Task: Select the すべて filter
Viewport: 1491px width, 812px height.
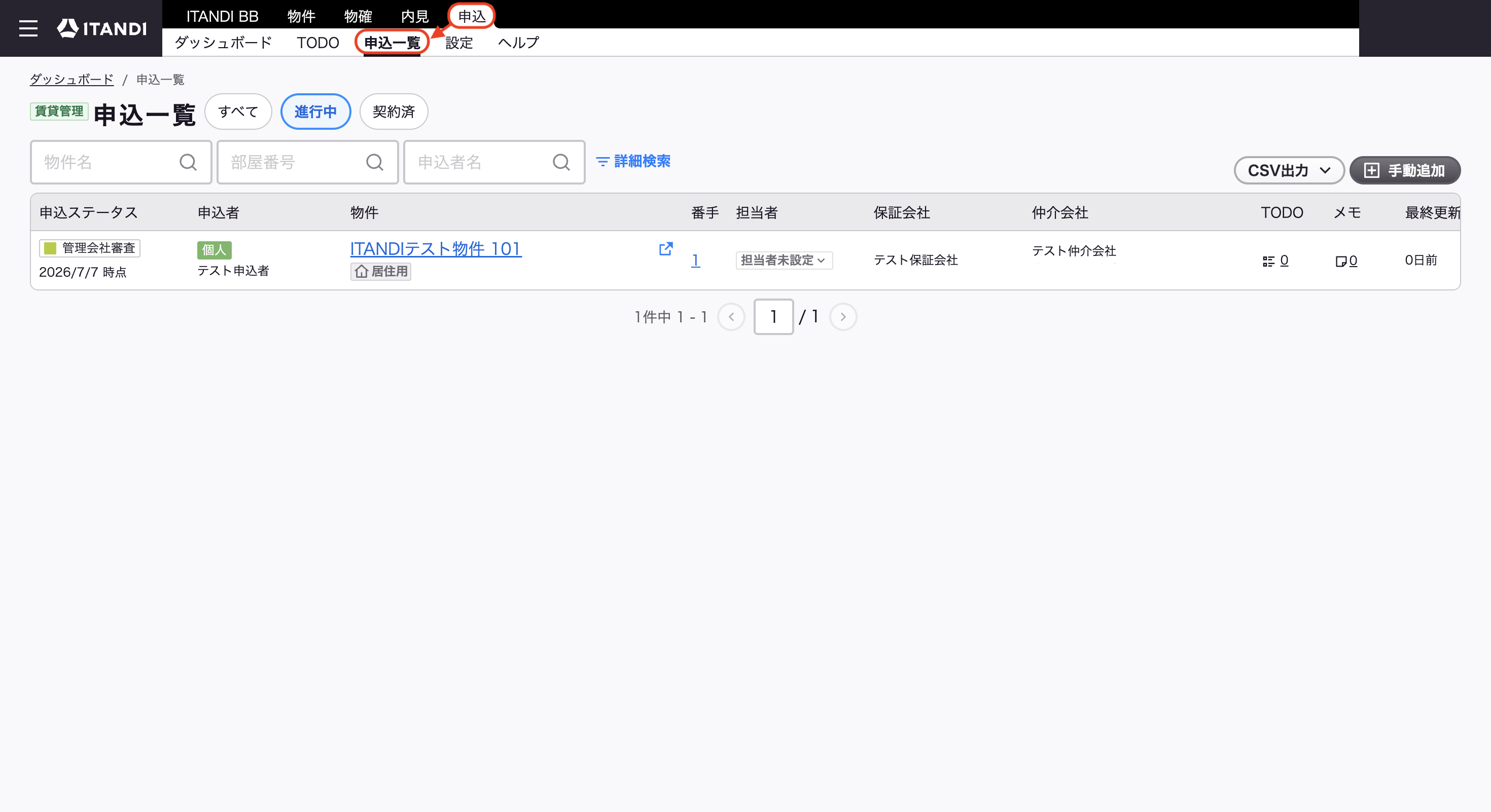Action: (x=238, y=112)
